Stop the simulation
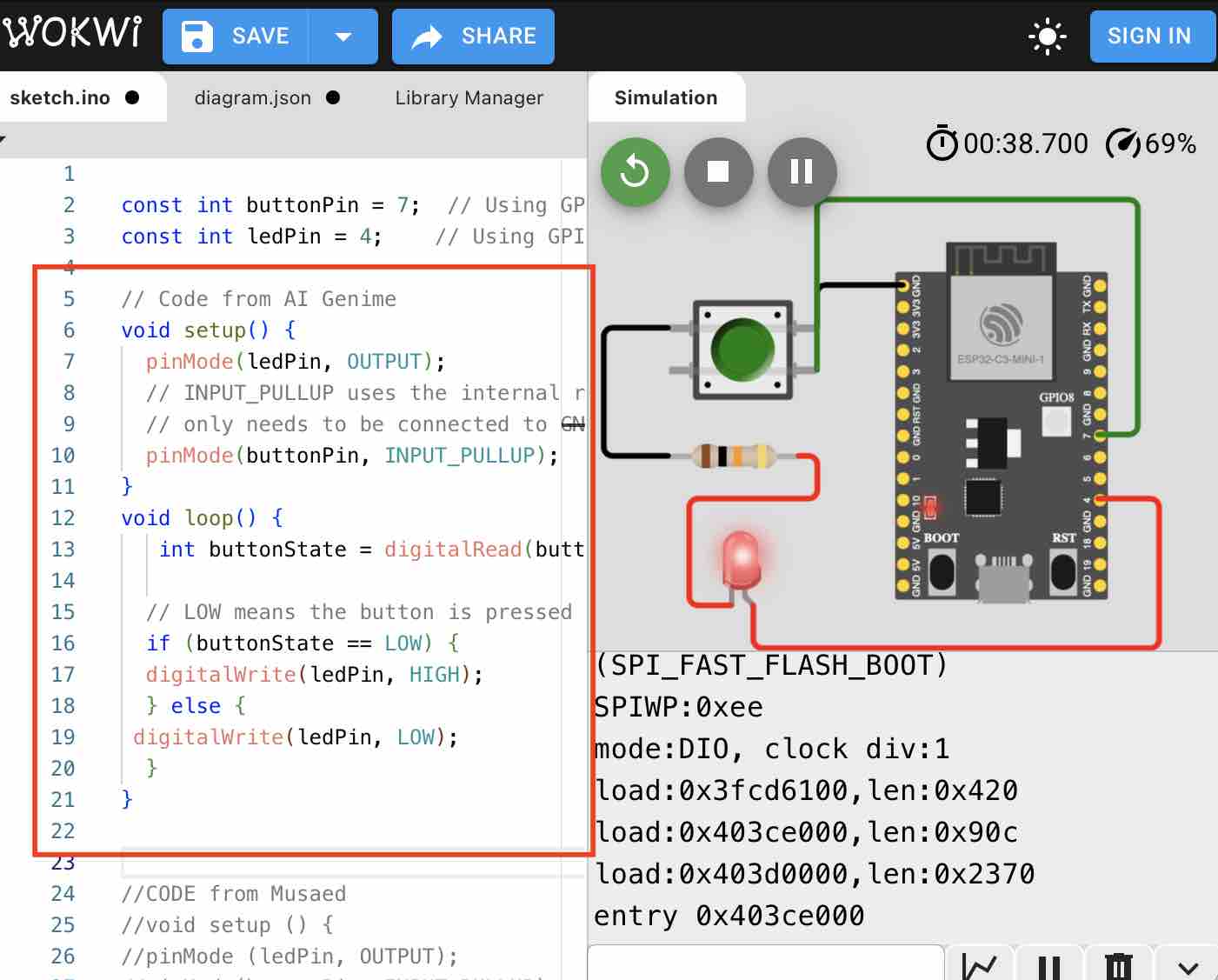This screenshot has width=1218, height=980. coord(718,171)
